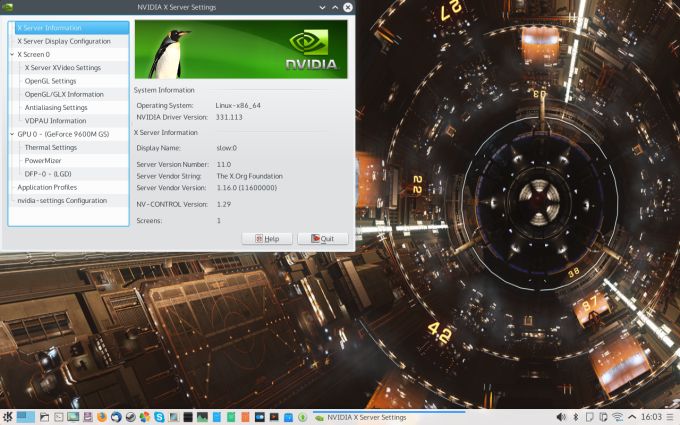Click the Help button
The height and width of the screenshot is (425, 680).
(267, 239)
